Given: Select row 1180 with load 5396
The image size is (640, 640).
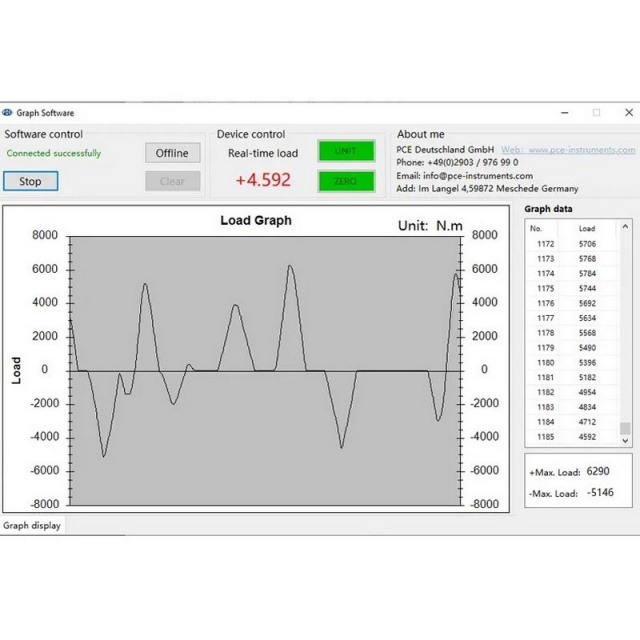Looking at the screenshot, I should [x=572, y=362].
